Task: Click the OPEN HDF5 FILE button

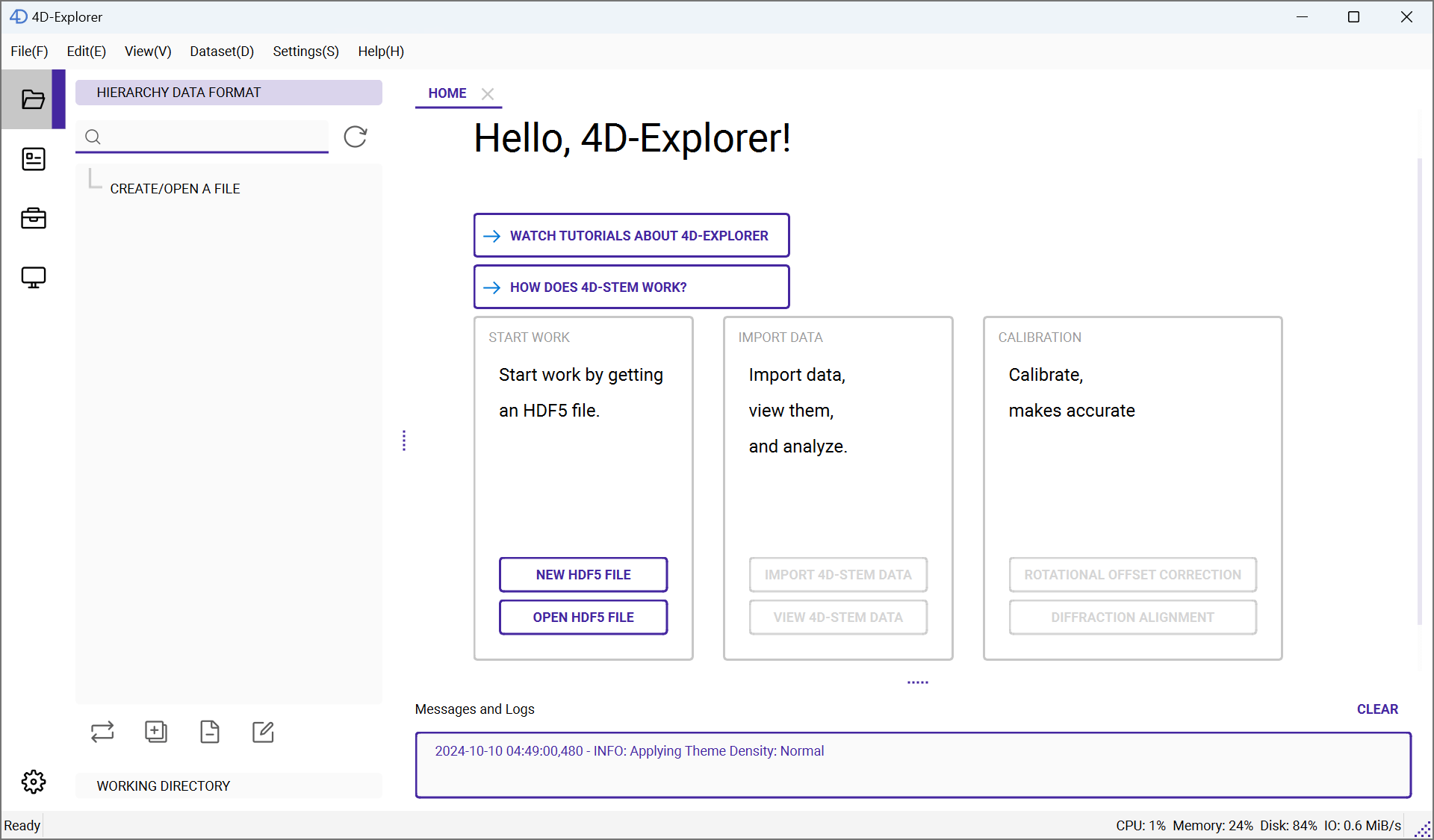Action: (583, 617)
